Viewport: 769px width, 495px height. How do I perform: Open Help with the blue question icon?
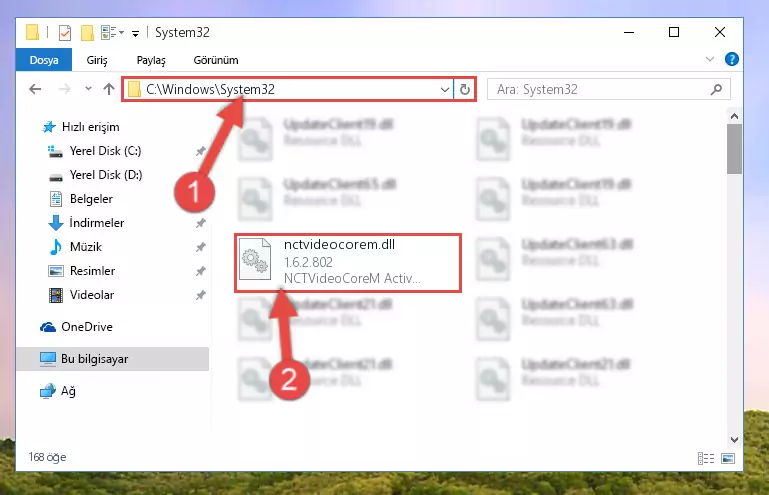[x=732, y=59]
